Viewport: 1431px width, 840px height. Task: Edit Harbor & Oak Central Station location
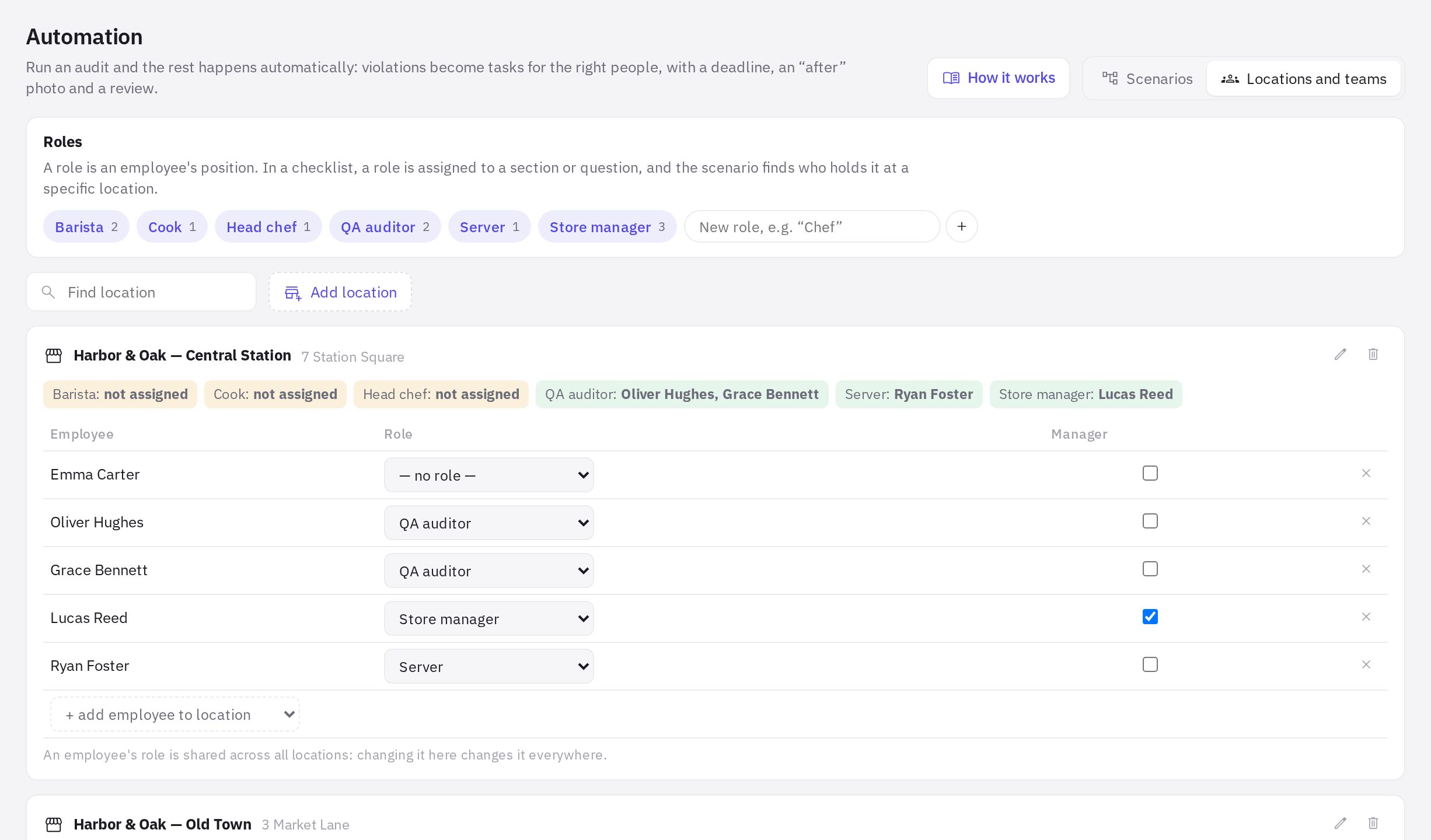(1340, 355)
